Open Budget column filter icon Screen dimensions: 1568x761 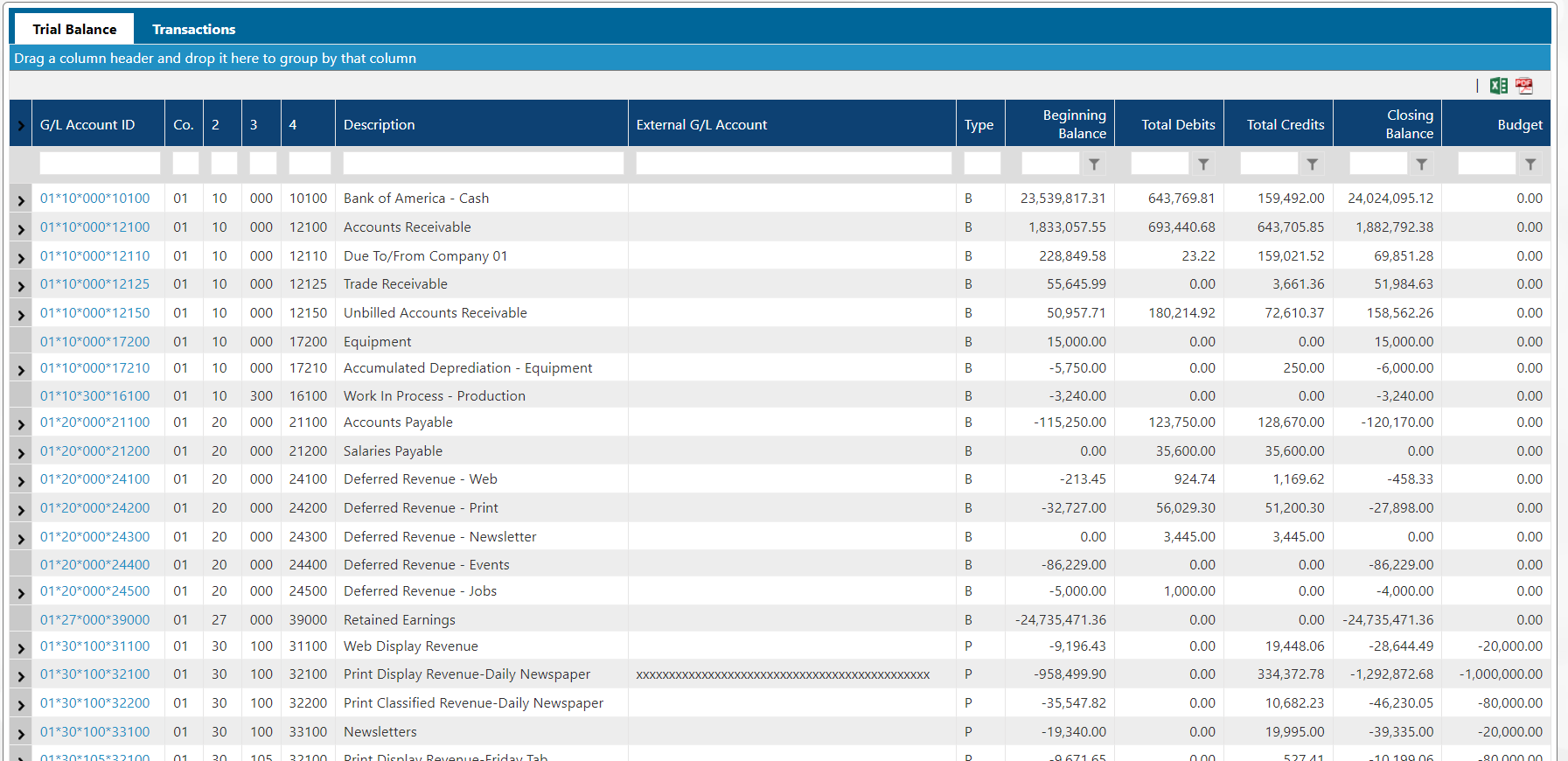tap(1530, 164)
